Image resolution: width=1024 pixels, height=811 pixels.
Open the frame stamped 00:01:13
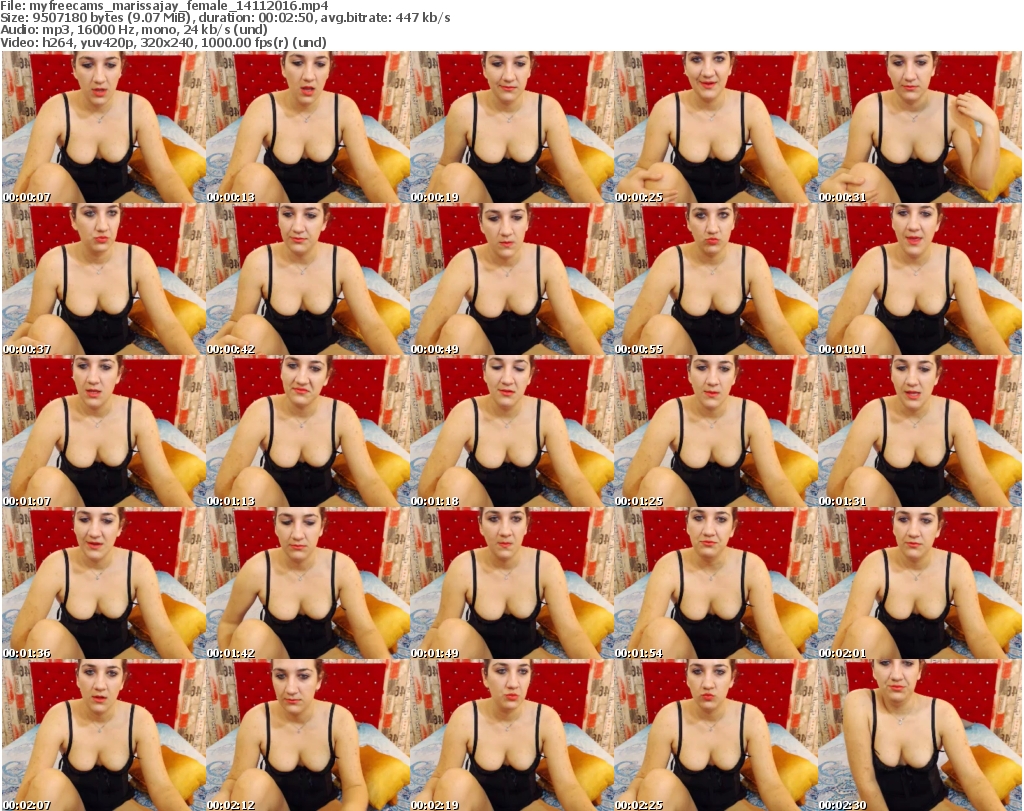pyautogui.click(x=308, y=432)
